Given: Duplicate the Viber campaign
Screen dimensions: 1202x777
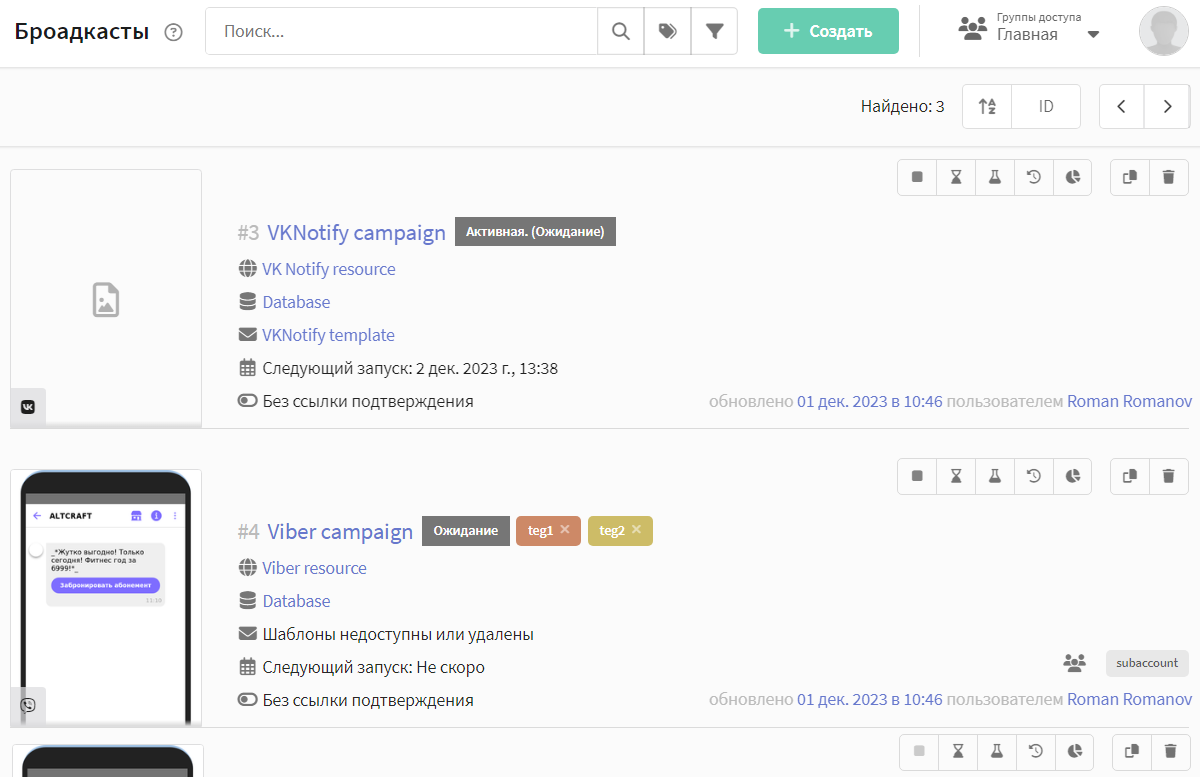Looking at the screenshot, I should point(1130,476).
